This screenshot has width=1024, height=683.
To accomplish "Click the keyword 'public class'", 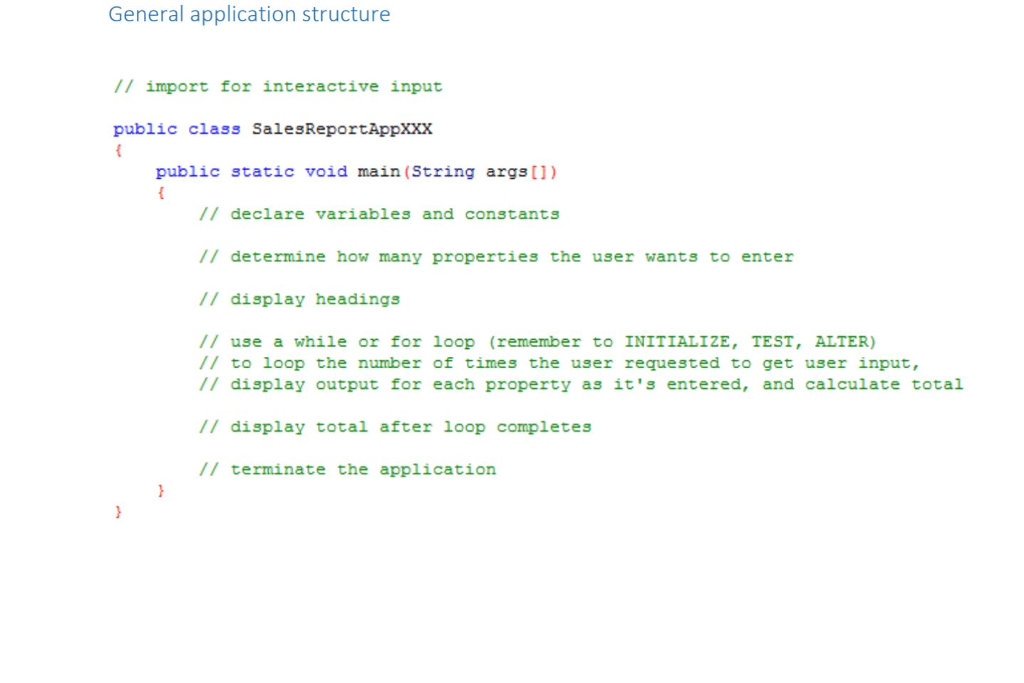I will point(177,128).
